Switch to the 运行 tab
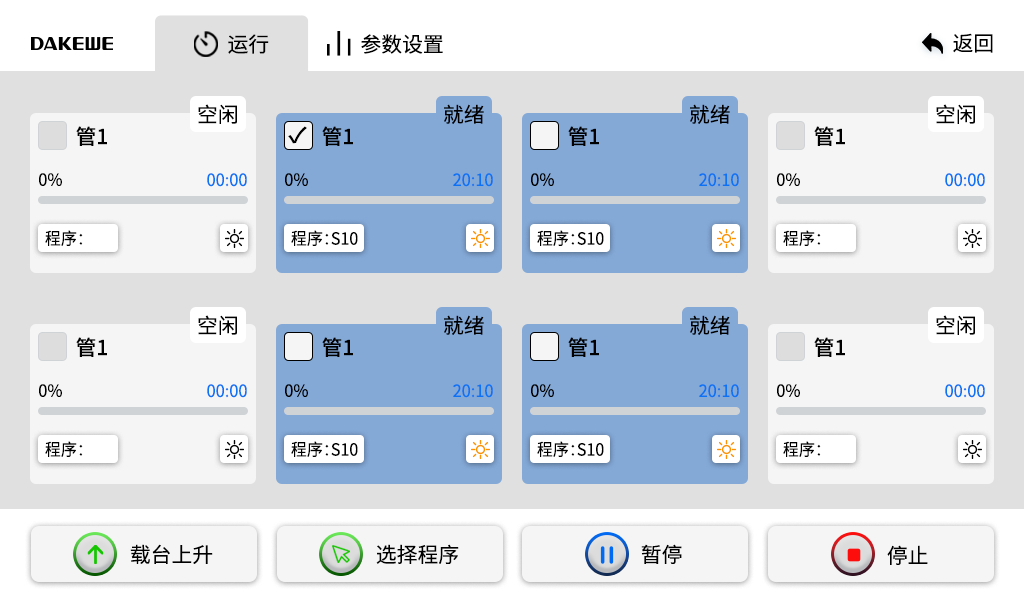 coord(231,44)
